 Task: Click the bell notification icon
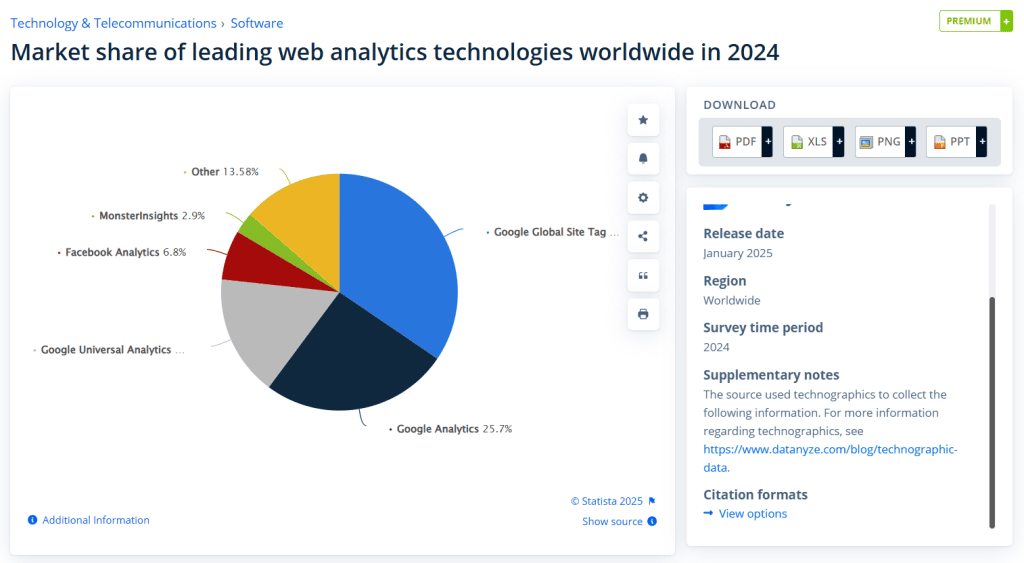point(643,159)
